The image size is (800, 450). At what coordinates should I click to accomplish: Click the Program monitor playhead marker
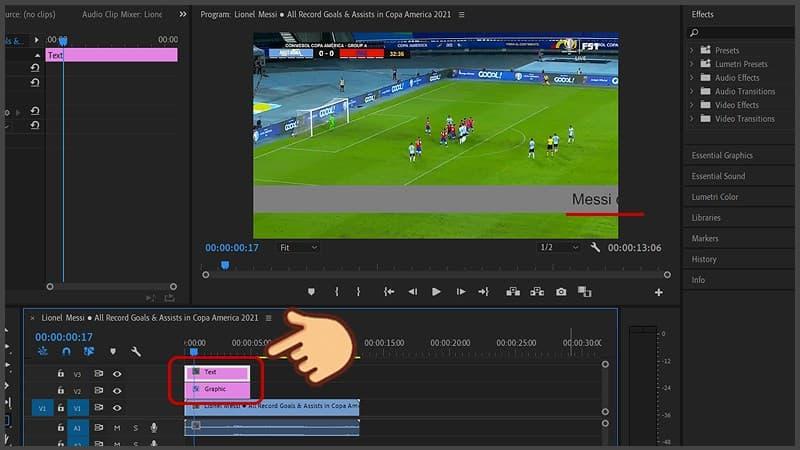pos(225,265)
